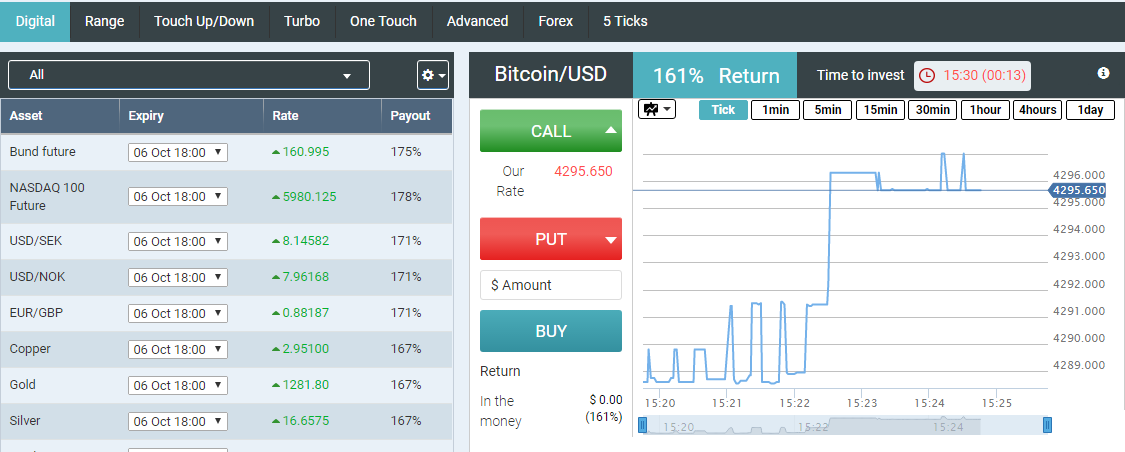
Task: Open expiry dropdown for USD/SEK
Action: click(178, 241)
